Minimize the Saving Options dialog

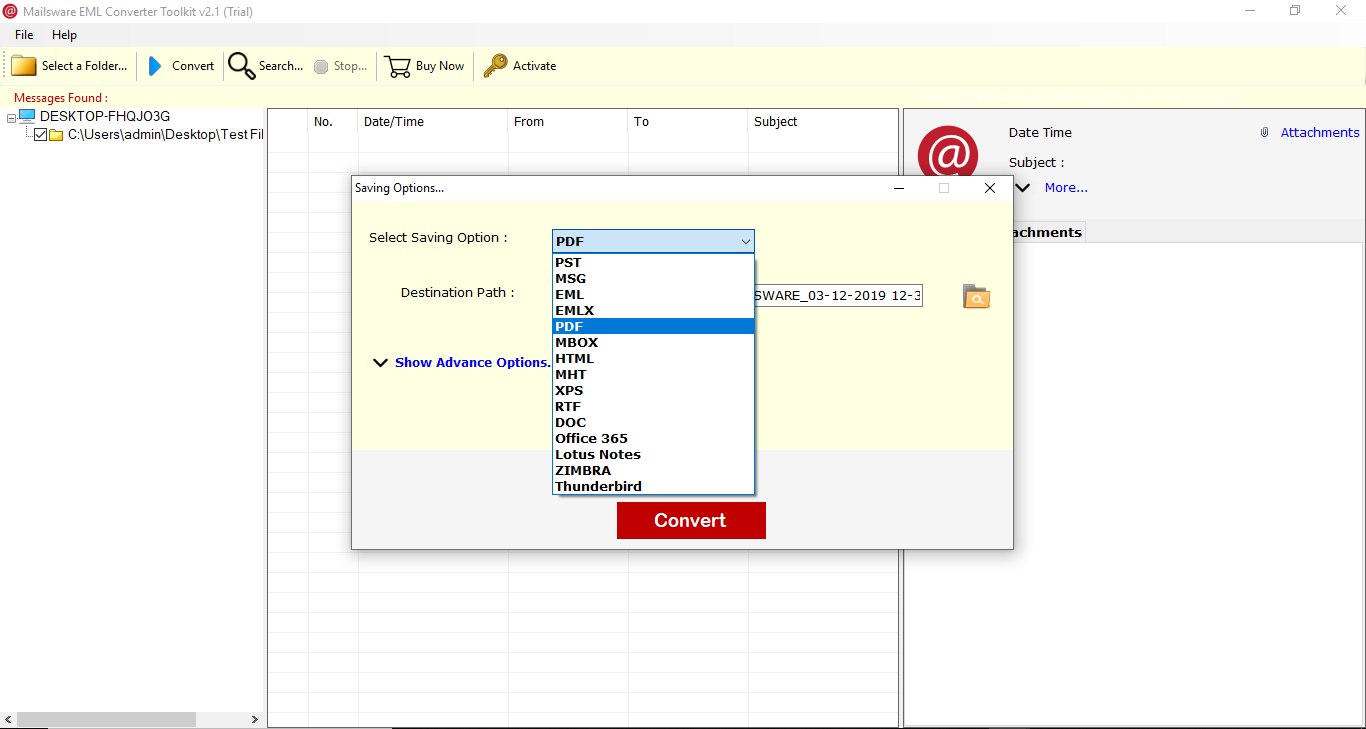(x=899, y=188)
